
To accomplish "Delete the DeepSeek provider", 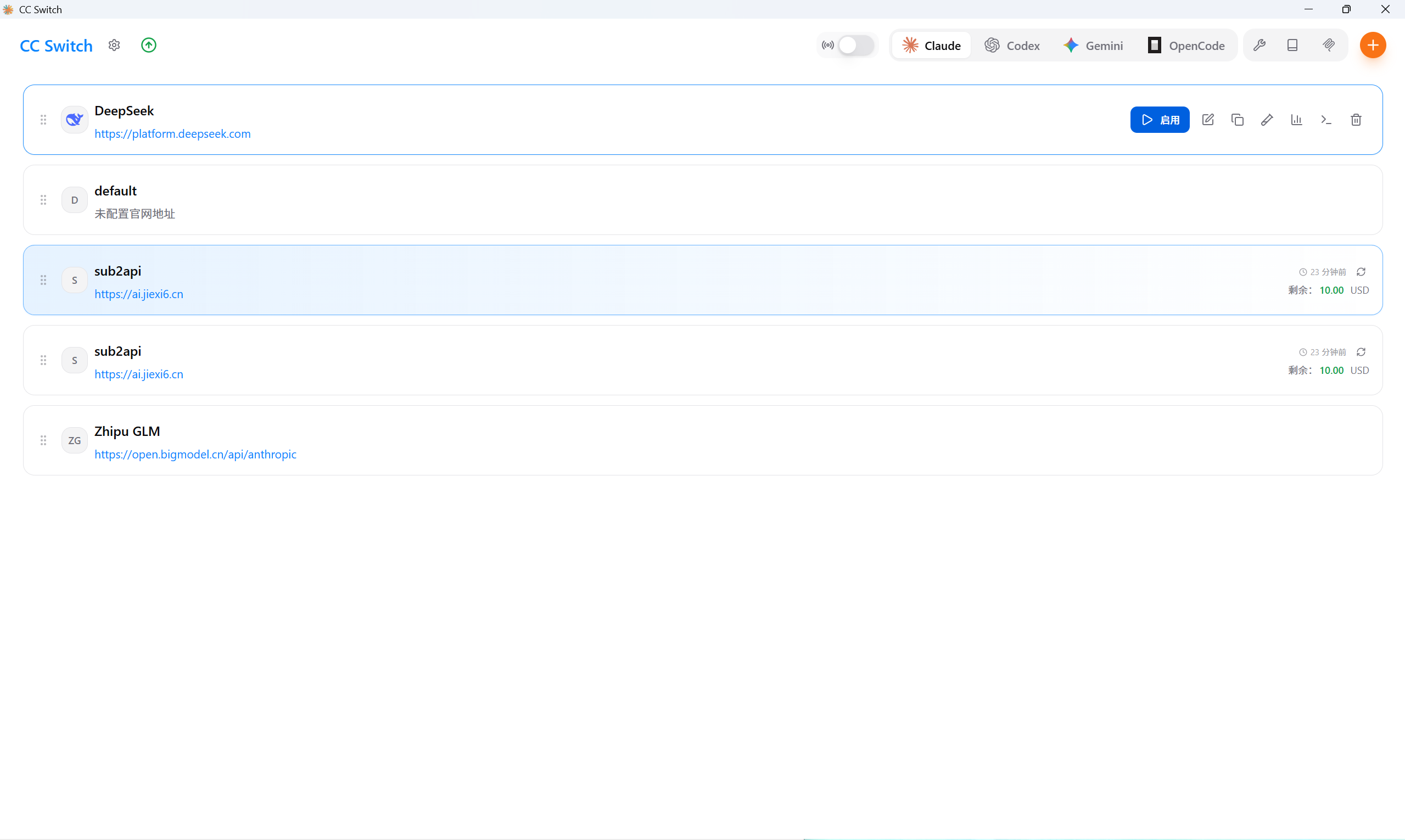I will point(1356,120).
